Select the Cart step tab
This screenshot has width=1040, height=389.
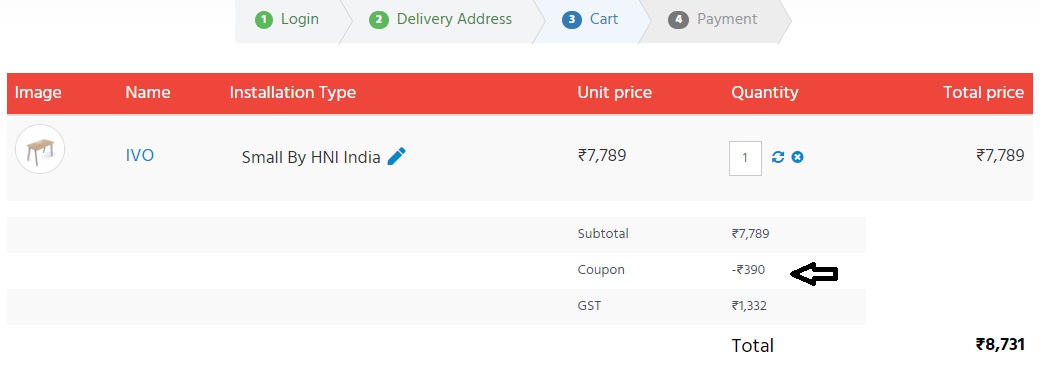point(590,21)
